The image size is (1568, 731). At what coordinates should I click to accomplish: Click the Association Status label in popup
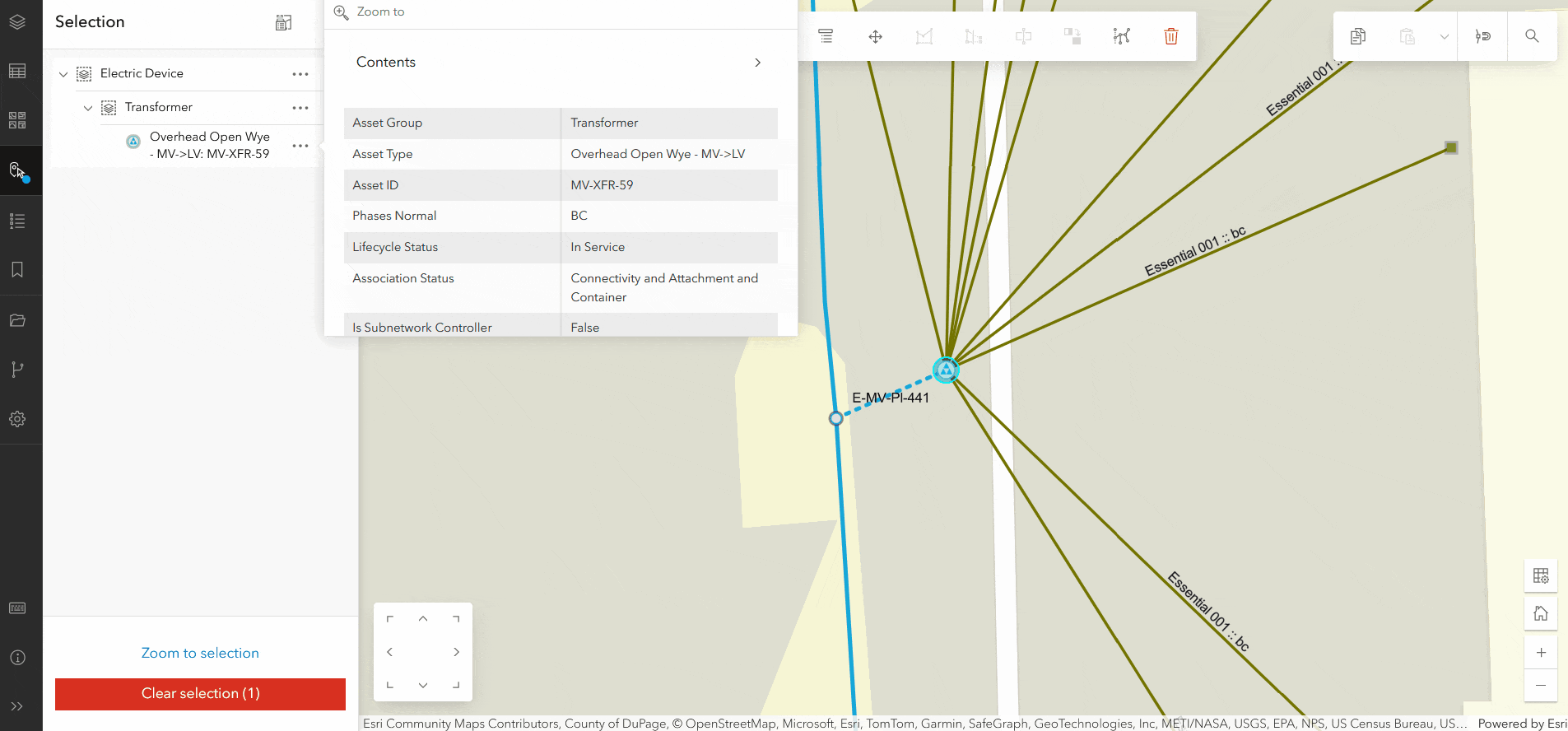pyautogui.click(x=403, y=278)
